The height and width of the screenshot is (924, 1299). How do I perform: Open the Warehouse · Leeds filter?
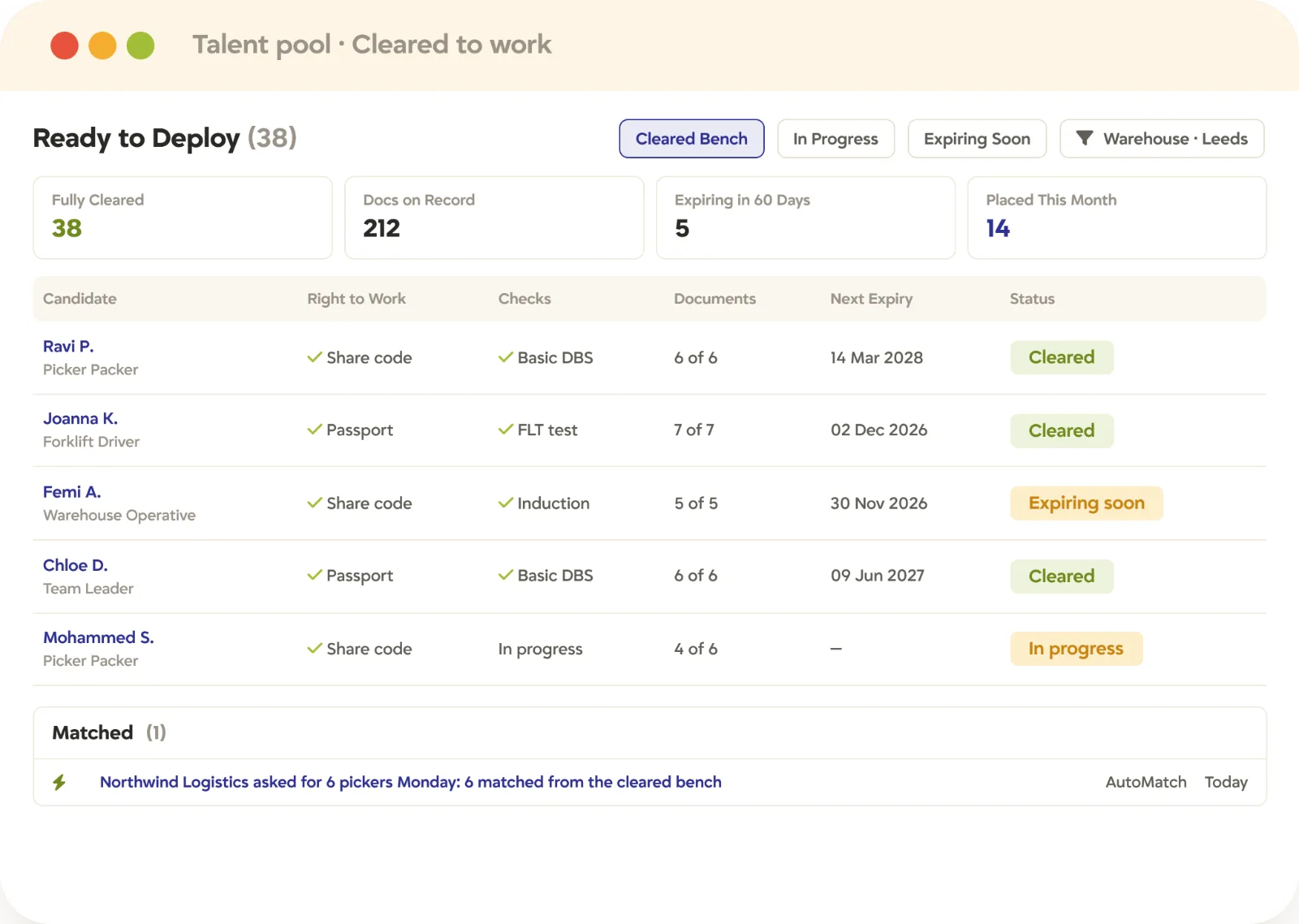(1162, 139)
